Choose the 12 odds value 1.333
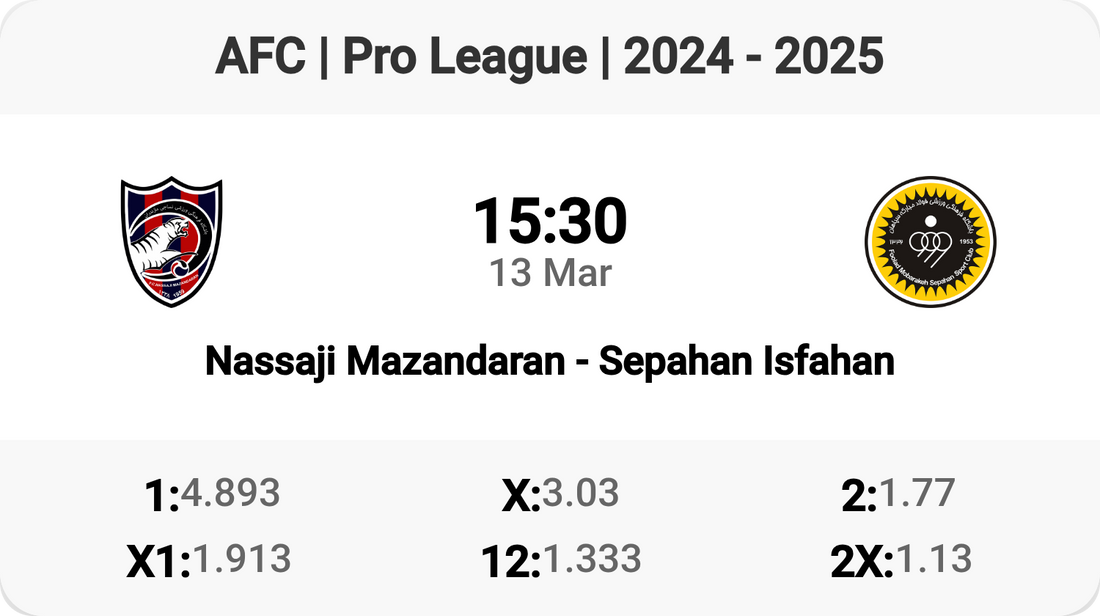The height and width of the screenshot is (616, 1100). pyautogui.click(x=590, y=560)
